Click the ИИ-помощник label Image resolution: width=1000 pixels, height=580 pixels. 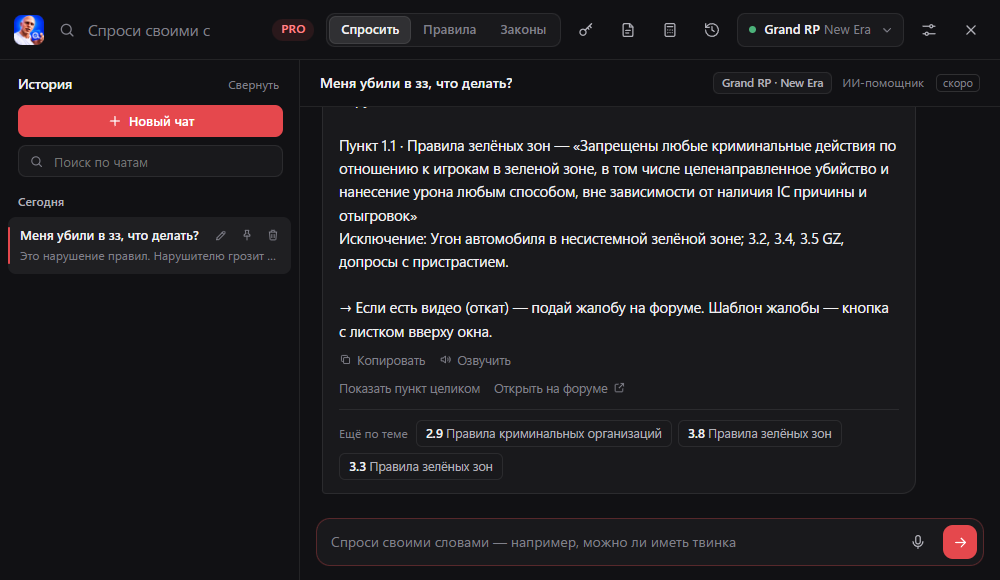point(883,83)
